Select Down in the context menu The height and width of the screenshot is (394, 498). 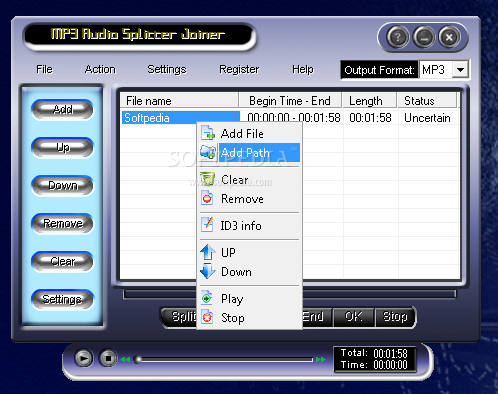click(x=250, y=272)
